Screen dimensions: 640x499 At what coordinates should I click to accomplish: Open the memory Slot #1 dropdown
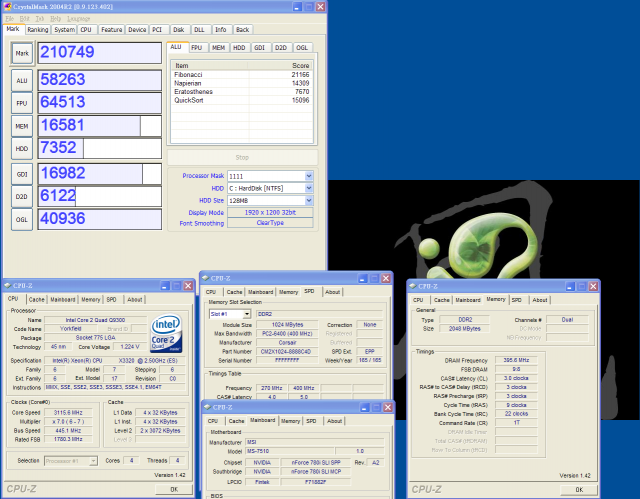tap(247, 314)
